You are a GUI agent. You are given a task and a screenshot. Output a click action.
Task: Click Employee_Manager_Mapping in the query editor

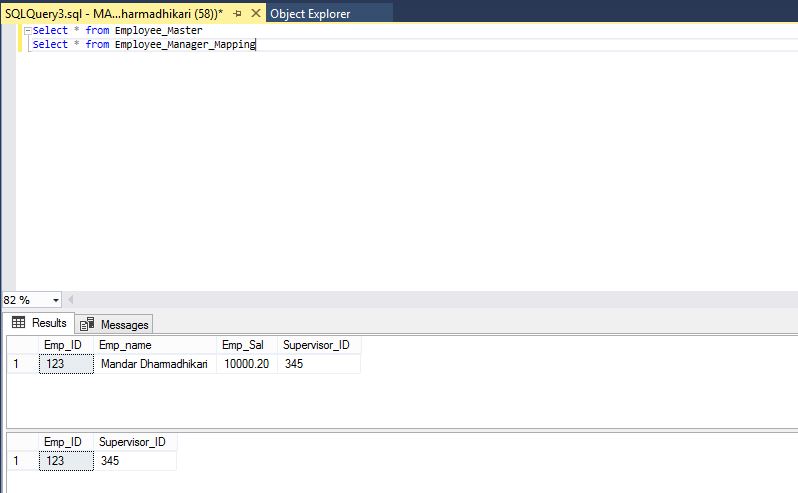click(185, 44)
